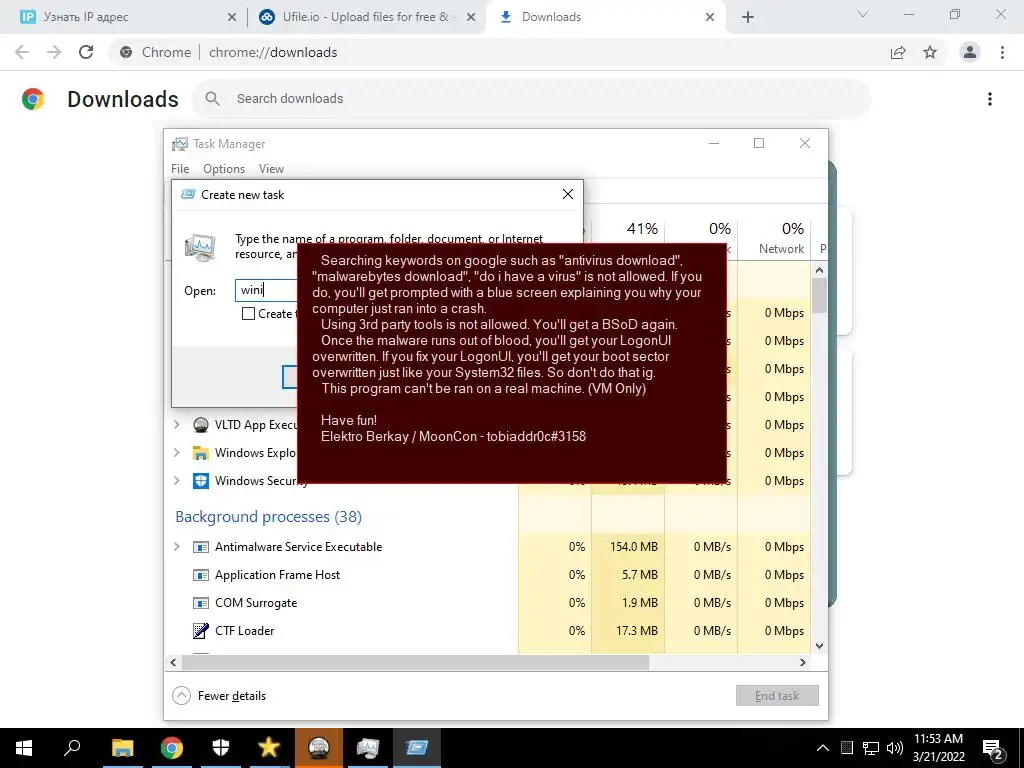Image resolution: width=1024 pixels, height=768 pixels.
Task: Open gold star app on taskbar
Action: click(x=269, y=748)
